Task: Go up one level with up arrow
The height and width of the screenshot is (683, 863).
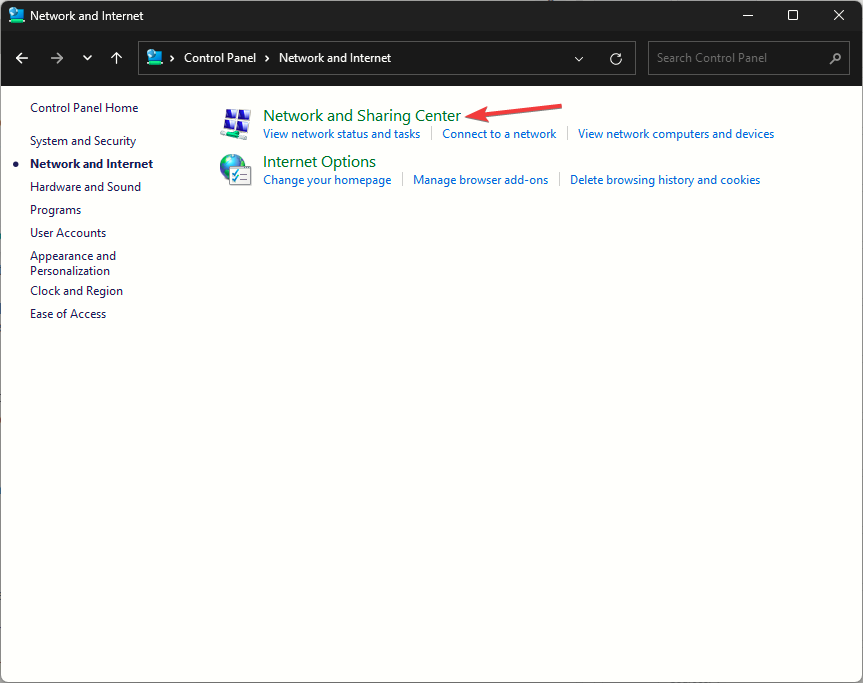Action: (116, 58)
